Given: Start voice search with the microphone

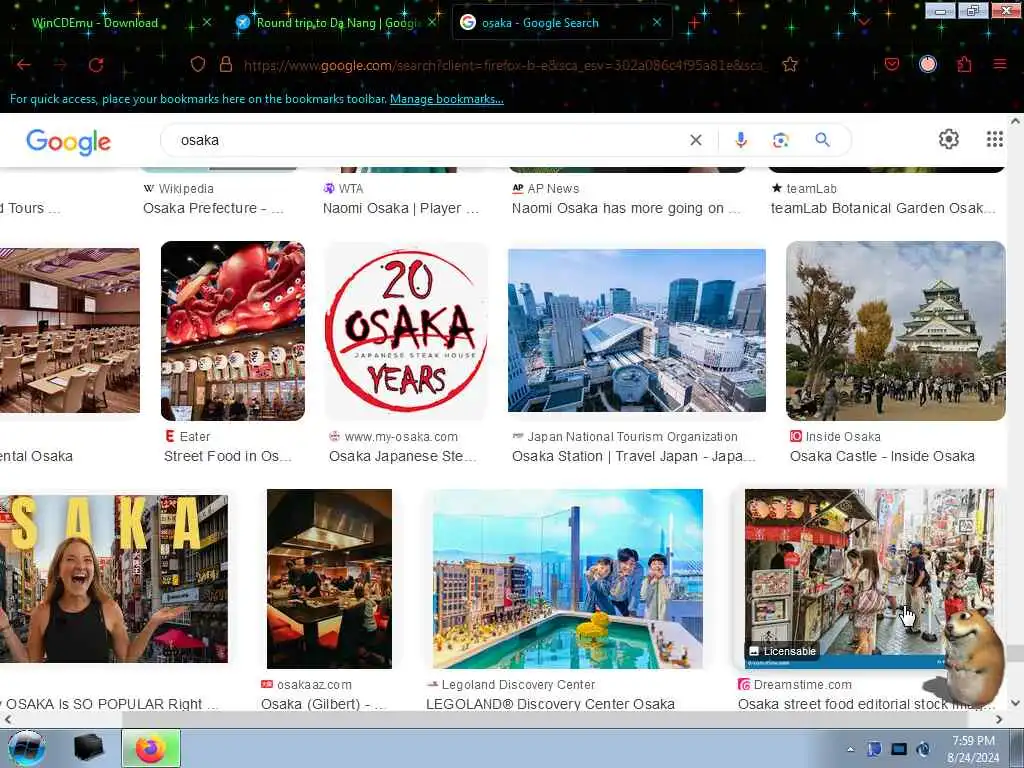Looking at the screenshot, I should [x=741, y=140].
